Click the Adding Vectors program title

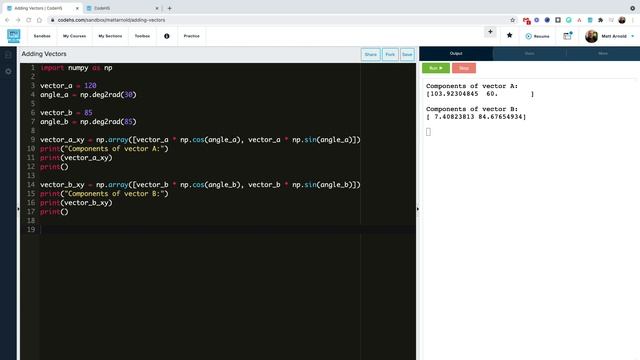[44, 54]
